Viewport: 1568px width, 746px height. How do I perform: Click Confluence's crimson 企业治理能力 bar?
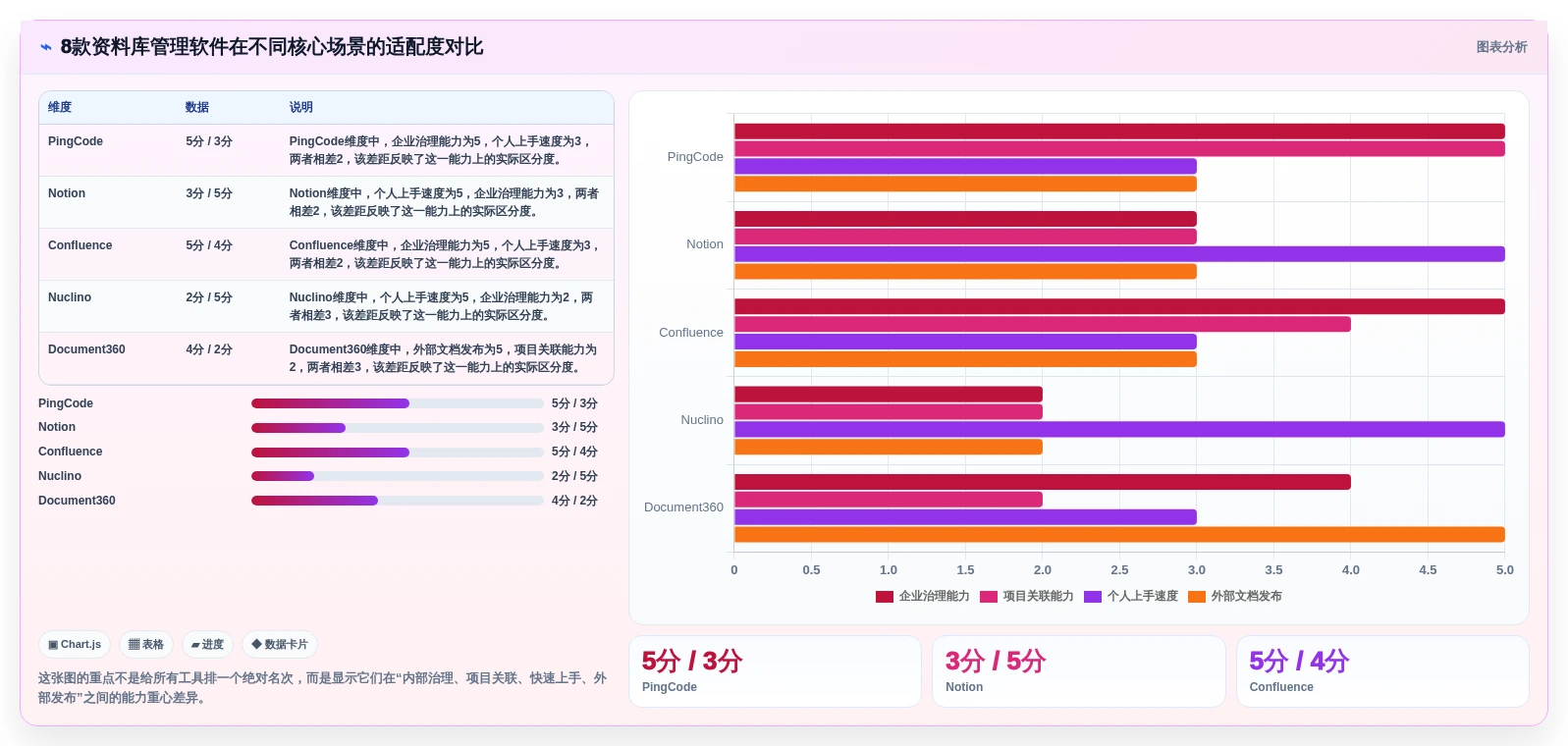pos(1119,307)
